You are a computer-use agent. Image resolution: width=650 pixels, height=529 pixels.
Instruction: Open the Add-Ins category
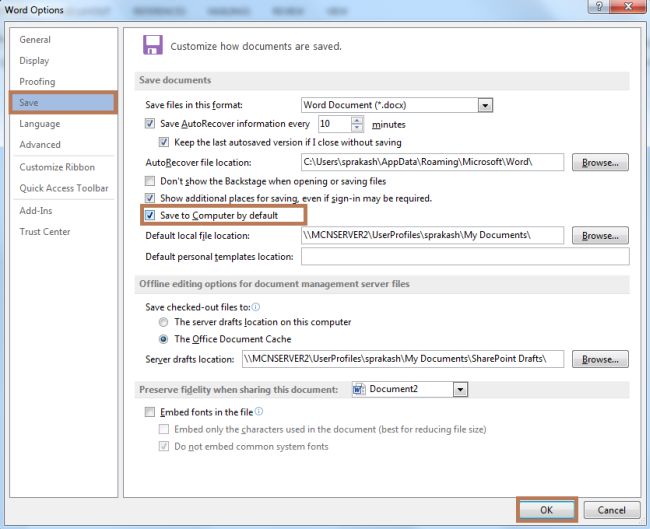pyautogui.click(x=36, y=211)
